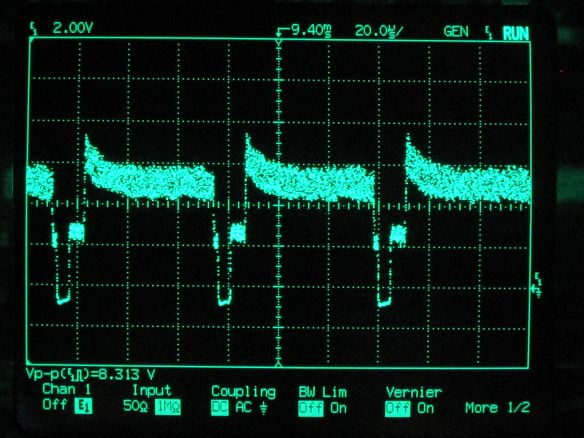Click the trigger position arrow at top center
Viewport: 584px width, 438px height.
(x=279, y=32)
